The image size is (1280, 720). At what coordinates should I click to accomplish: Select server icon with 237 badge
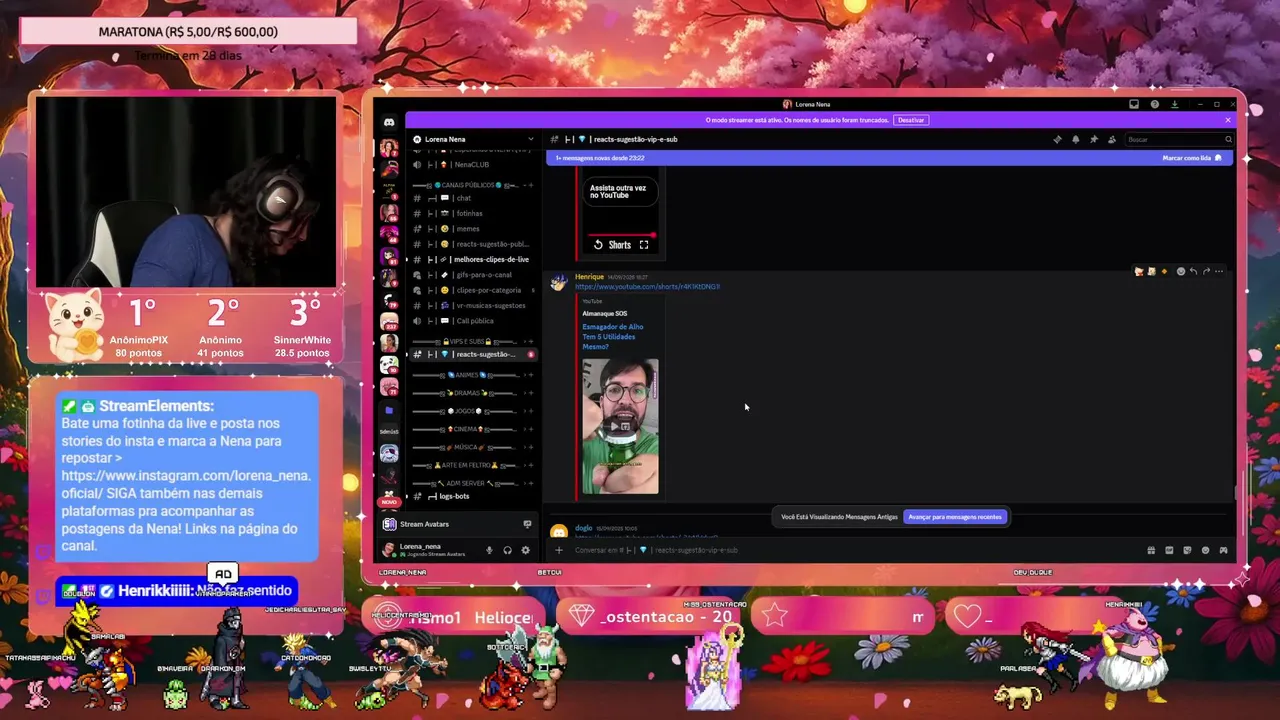click(x=389, y=321)
